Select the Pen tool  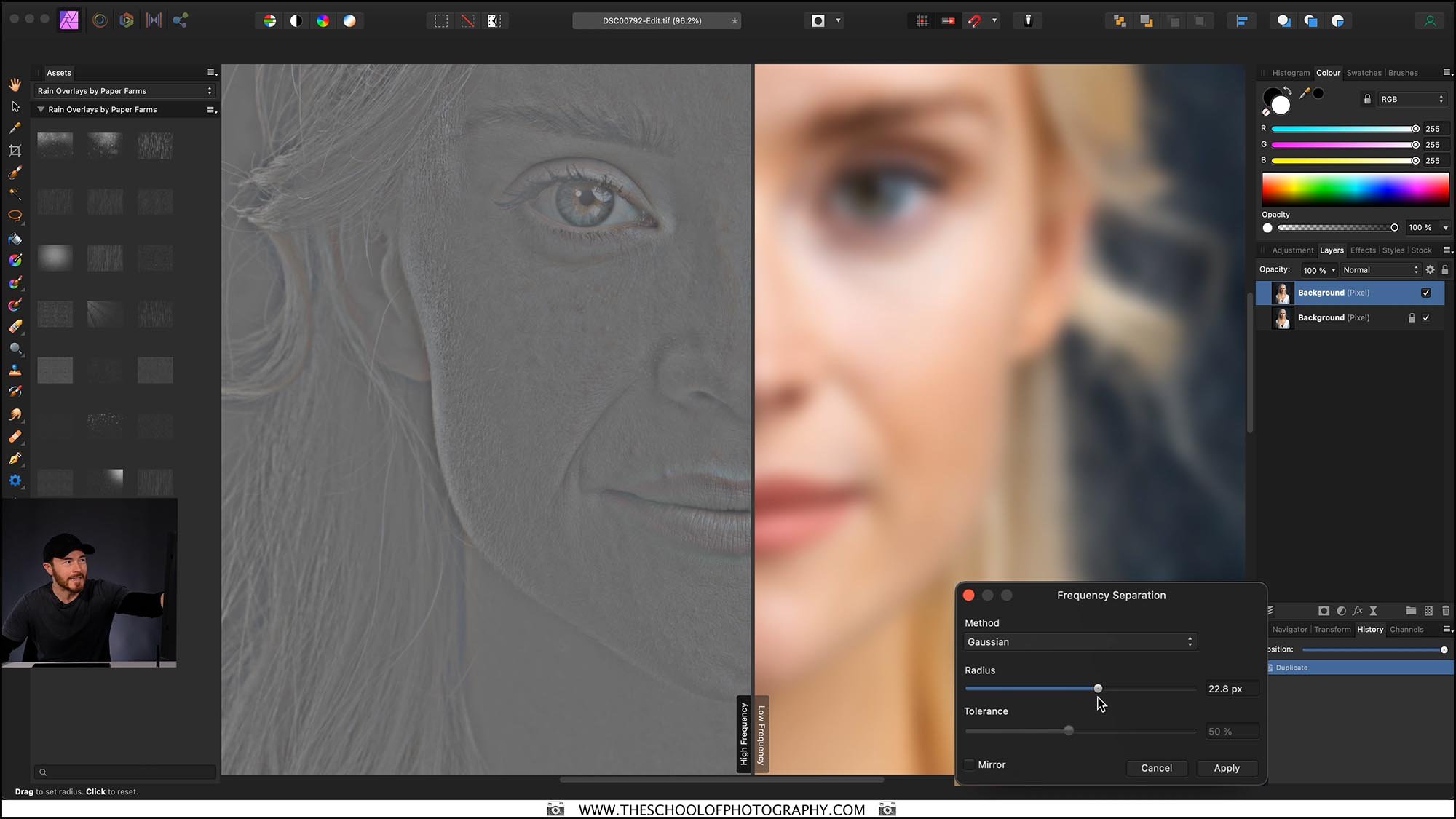pos(15,458)
